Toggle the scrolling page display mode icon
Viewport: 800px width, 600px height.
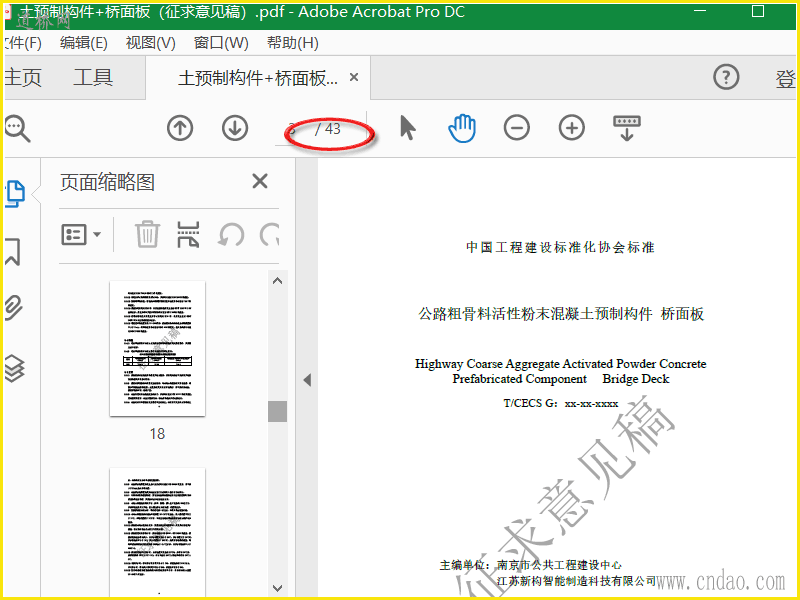coord(627,128)
